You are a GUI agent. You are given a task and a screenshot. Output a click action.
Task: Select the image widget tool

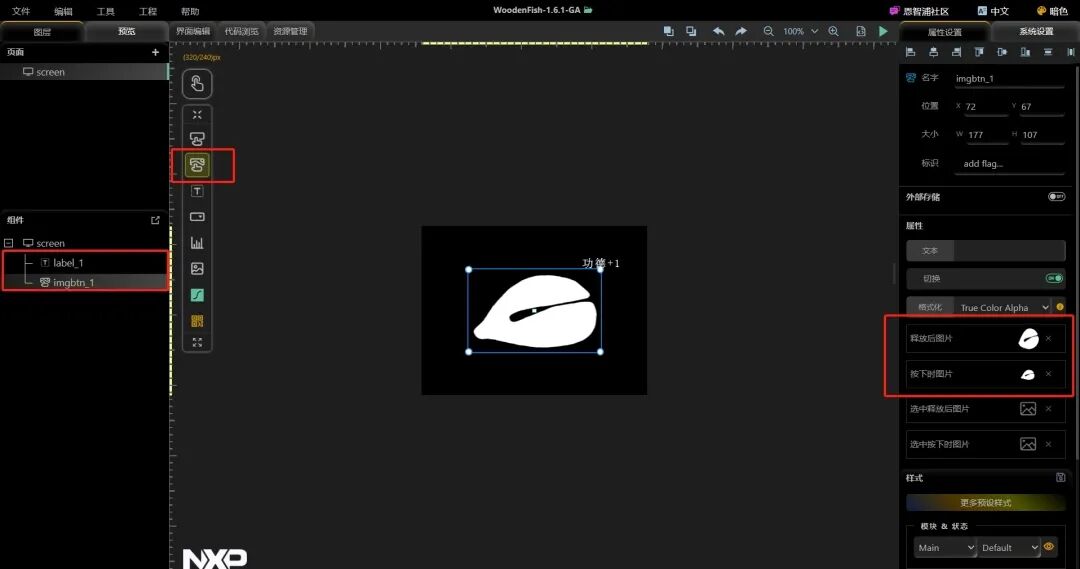(197, 269)
